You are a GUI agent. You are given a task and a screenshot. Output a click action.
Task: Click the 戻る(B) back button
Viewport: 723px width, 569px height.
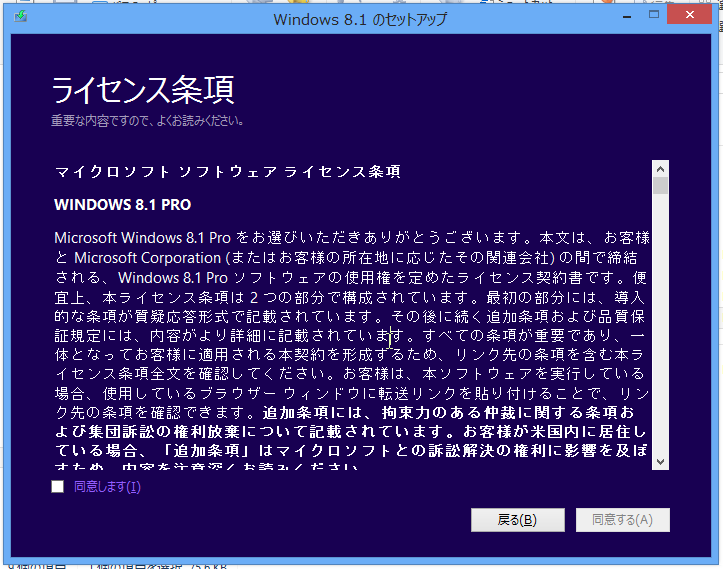517,520
